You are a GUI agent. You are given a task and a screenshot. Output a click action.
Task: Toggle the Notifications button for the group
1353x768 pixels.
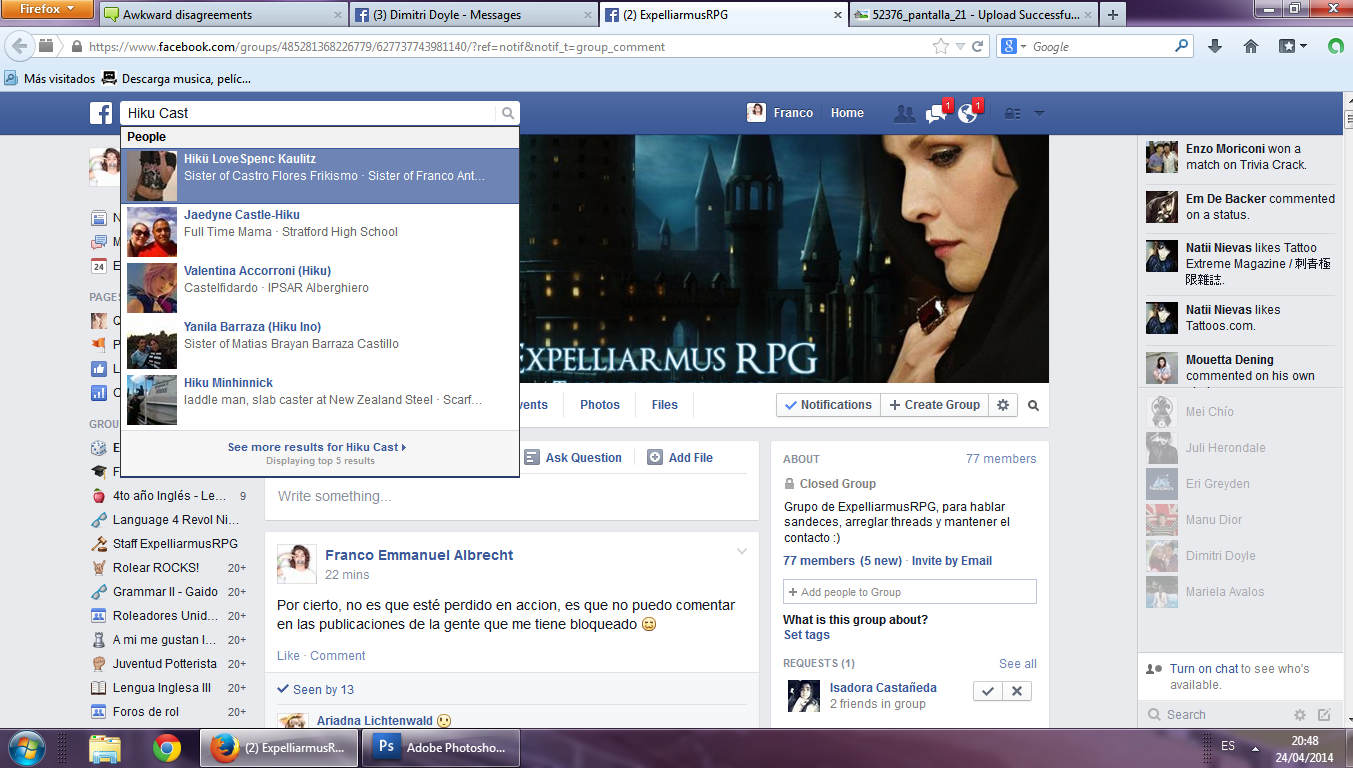(x=828, y=405)
